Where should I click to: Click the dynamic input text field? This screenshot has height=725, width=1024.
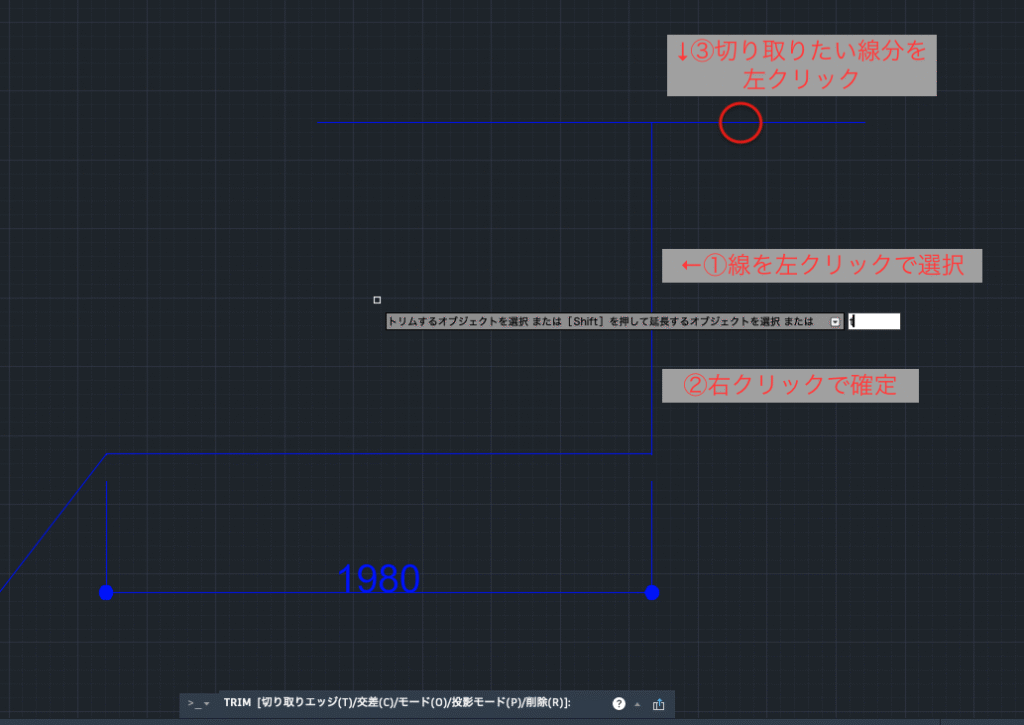pyautogui.click(x=874, y=322)
